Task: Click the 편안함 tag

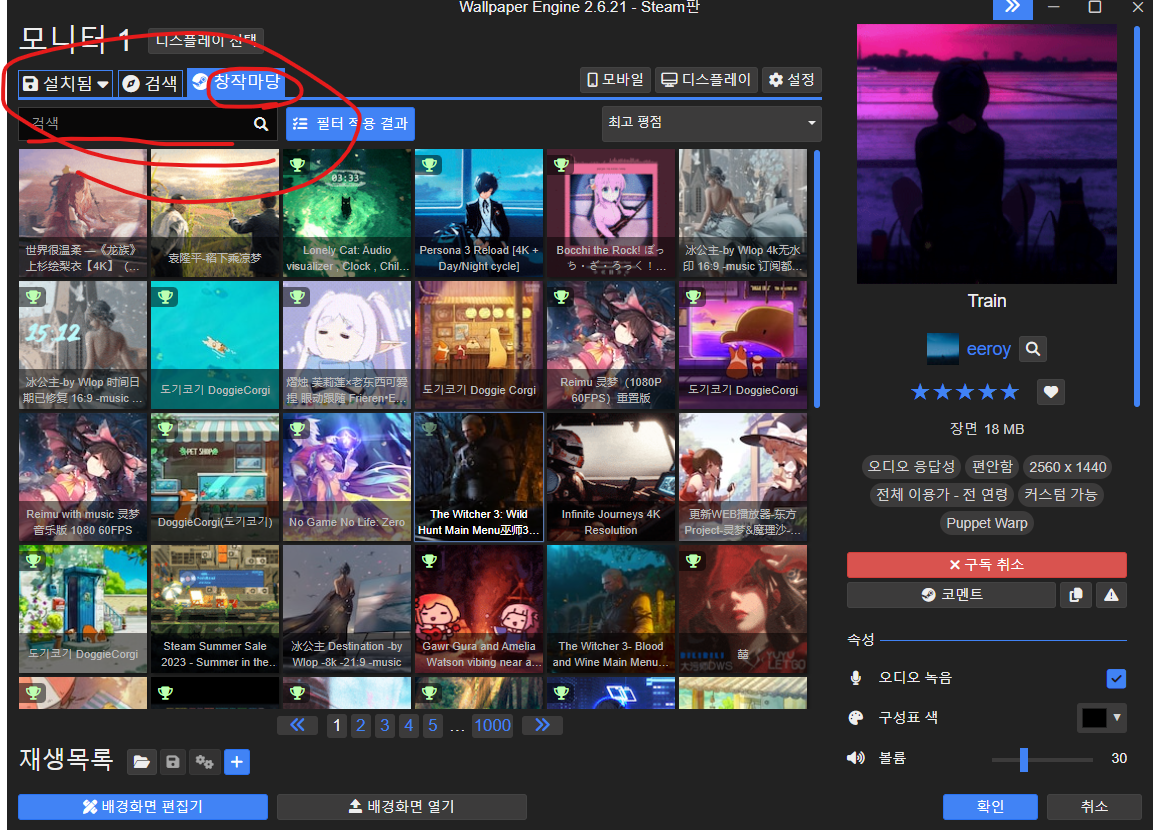Action: 992,467
